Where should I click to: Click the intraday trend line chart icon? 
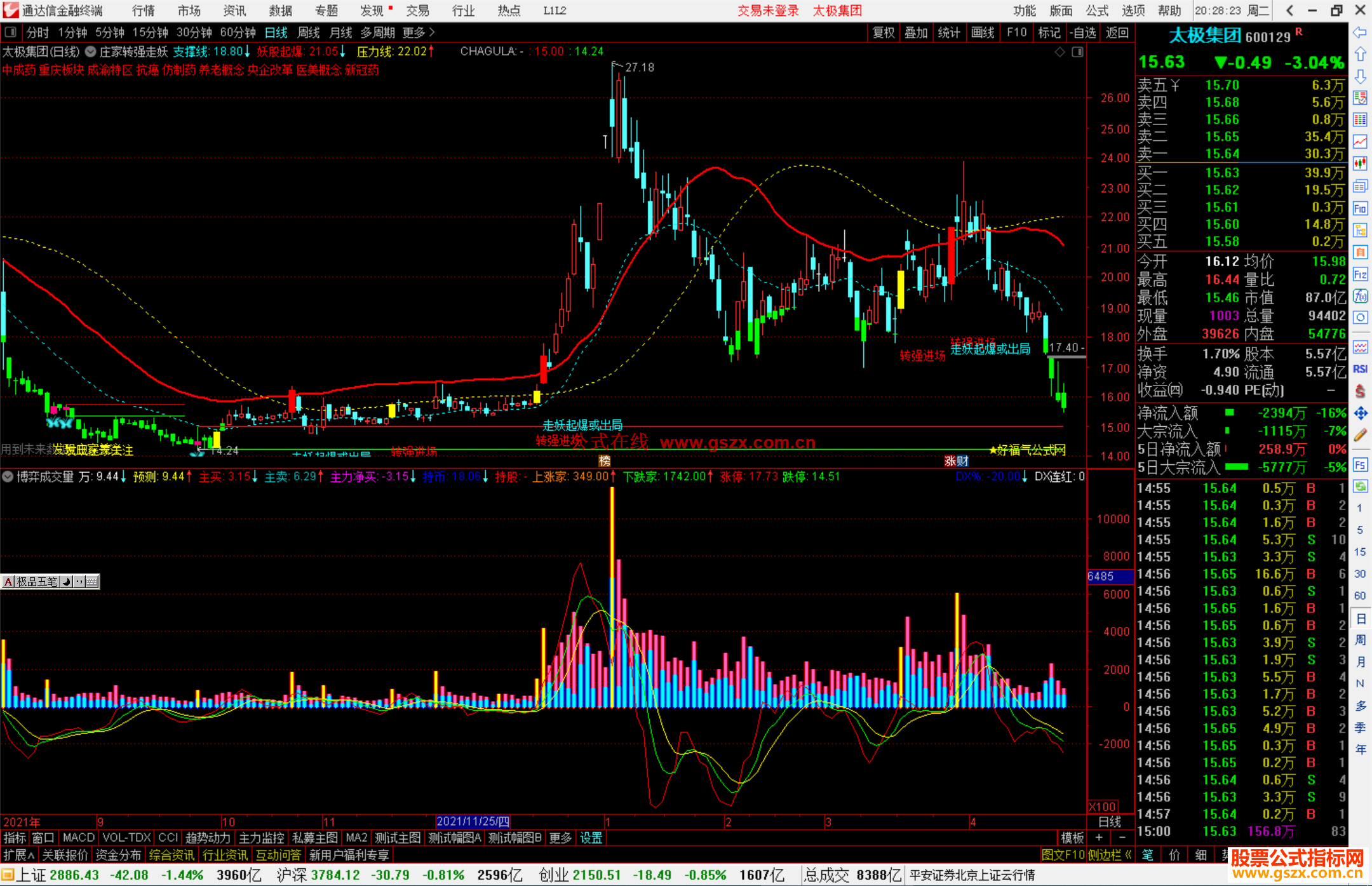click(x=1360, y=141)
